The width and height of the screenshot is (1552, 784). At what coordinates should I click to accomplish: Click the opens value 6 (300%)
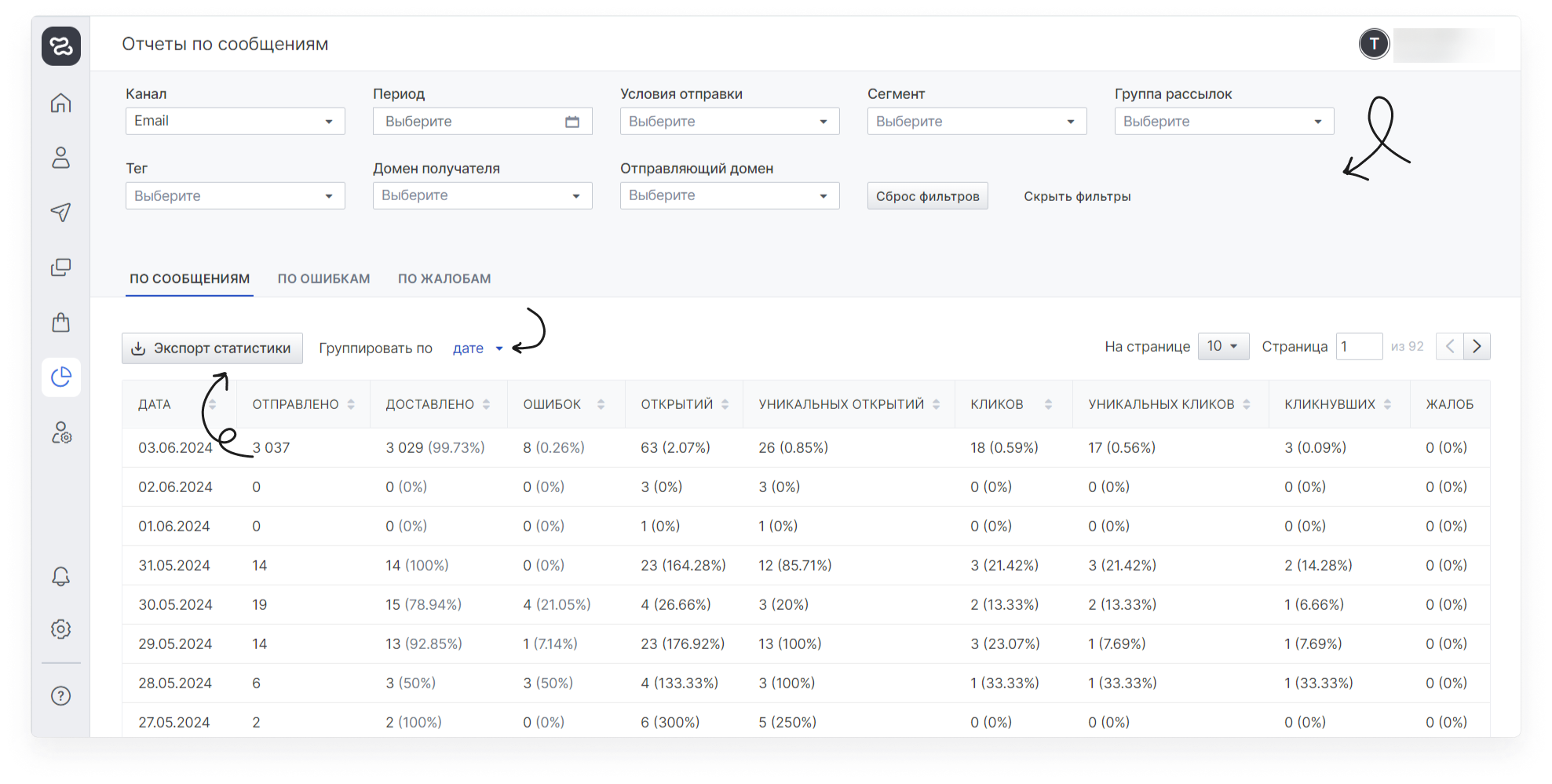pyautogui.click(x=670, y=722)
